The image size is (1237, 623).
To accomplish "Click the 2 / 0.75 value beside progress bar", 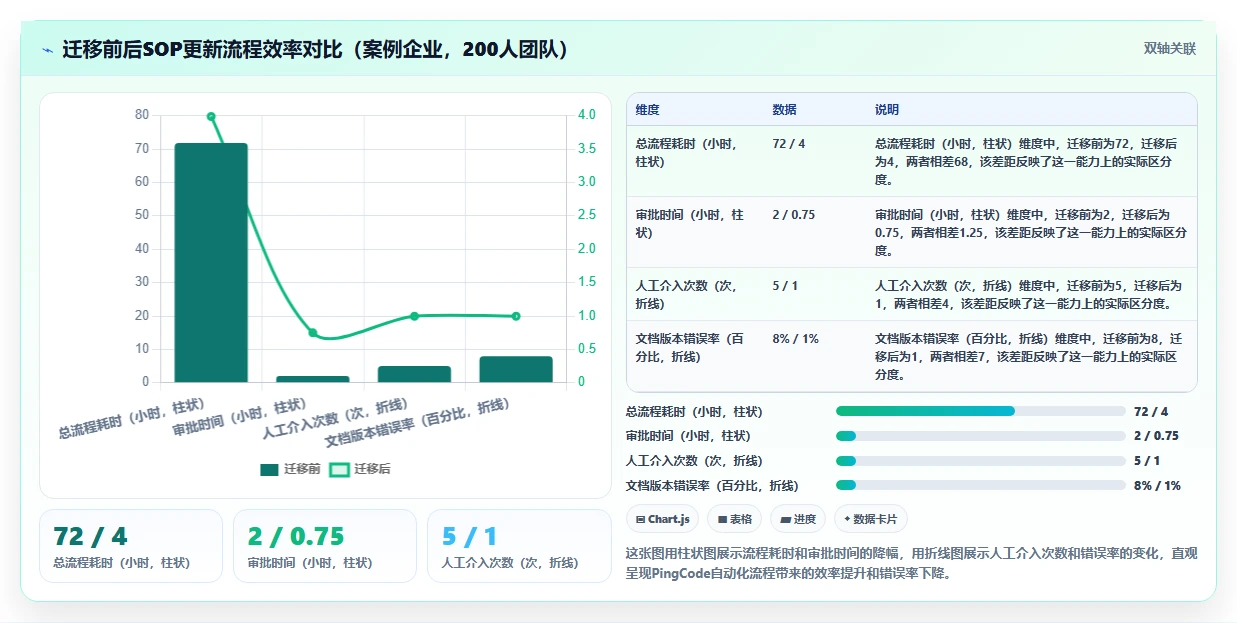I will point(1157,436).
